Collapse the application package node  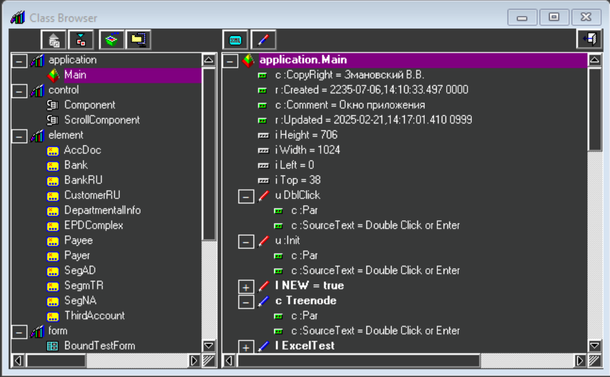click(x=19, y=61)
